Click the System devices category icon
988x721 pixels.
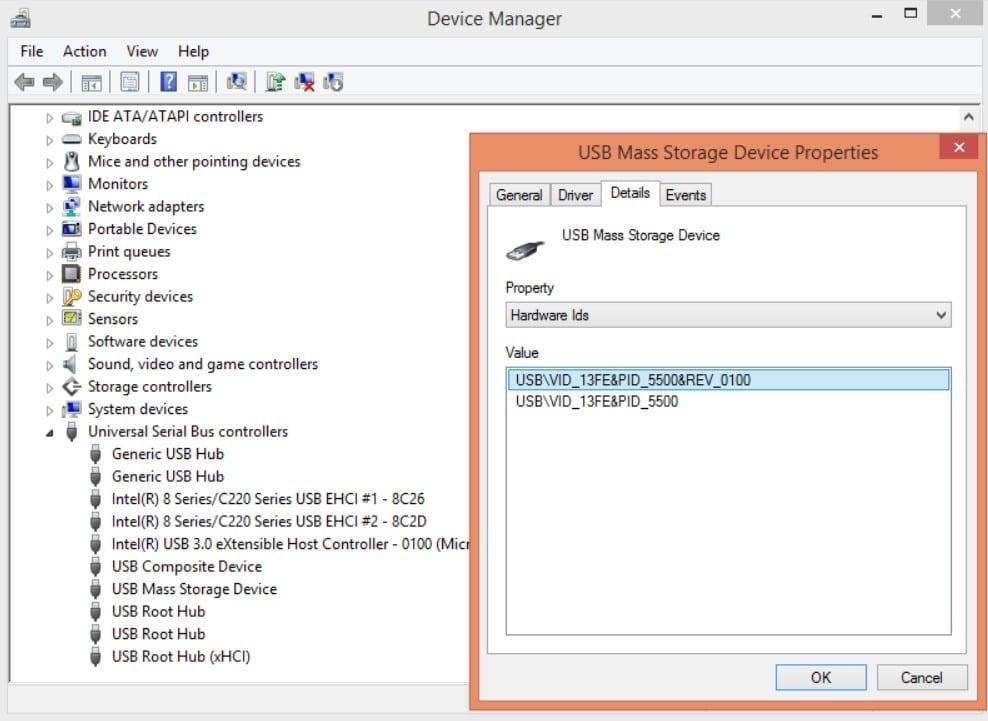71,409
